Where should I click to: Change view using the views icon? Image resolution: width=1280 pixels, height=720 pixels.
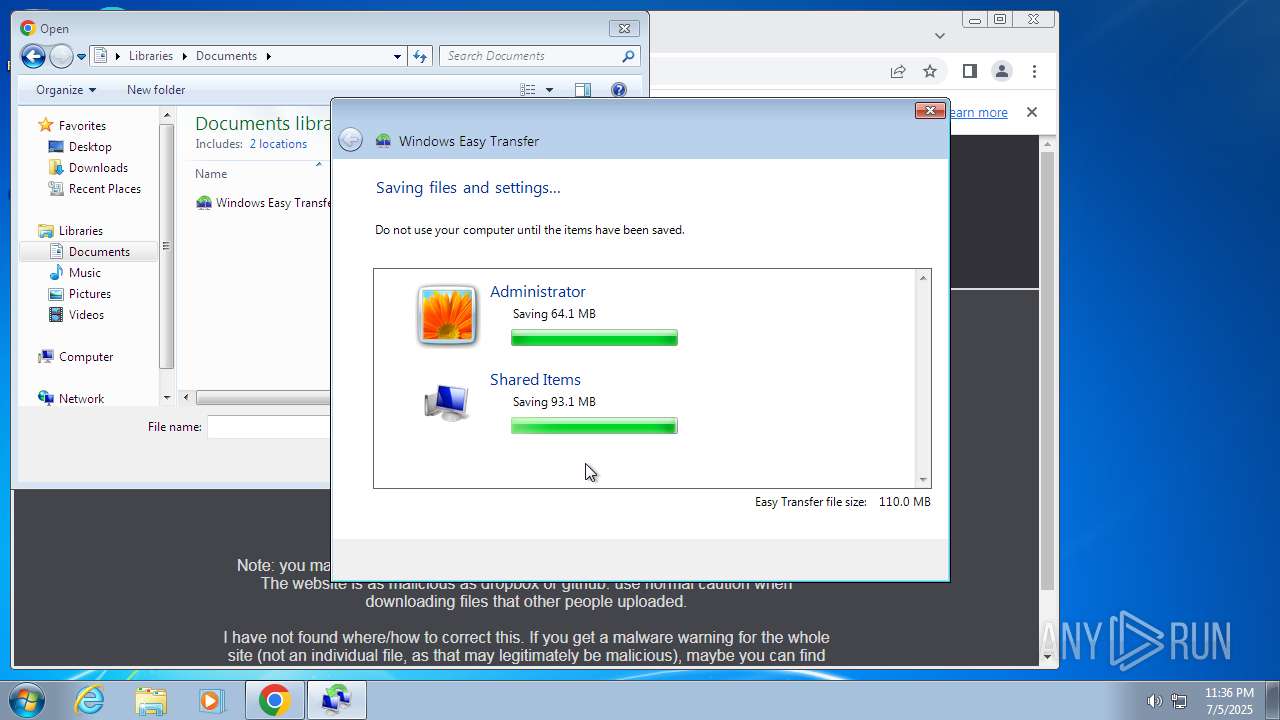click(x=528, y=90)
